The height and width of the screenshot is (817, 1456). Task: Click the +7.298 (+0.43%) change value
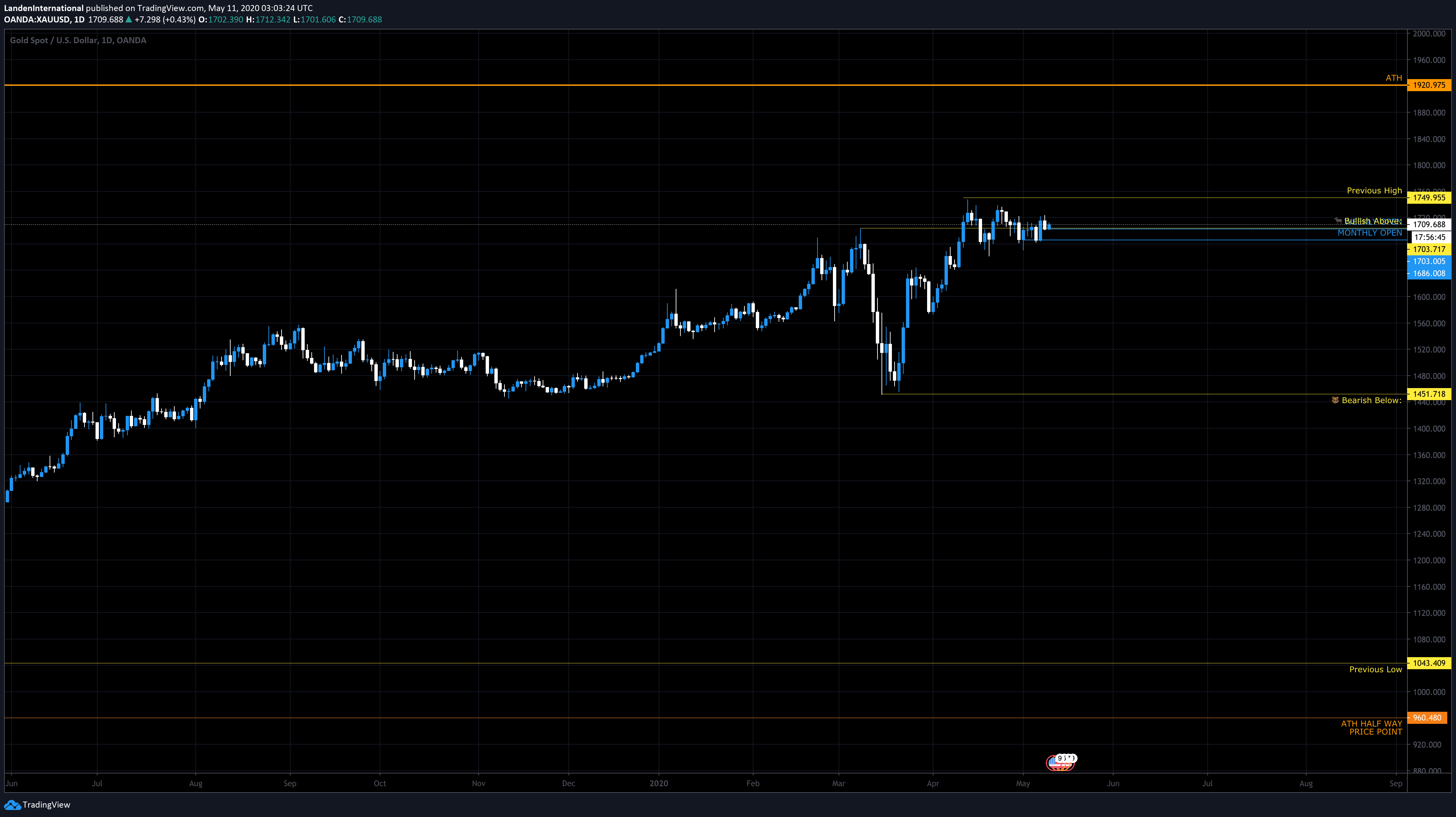(165, 19)
